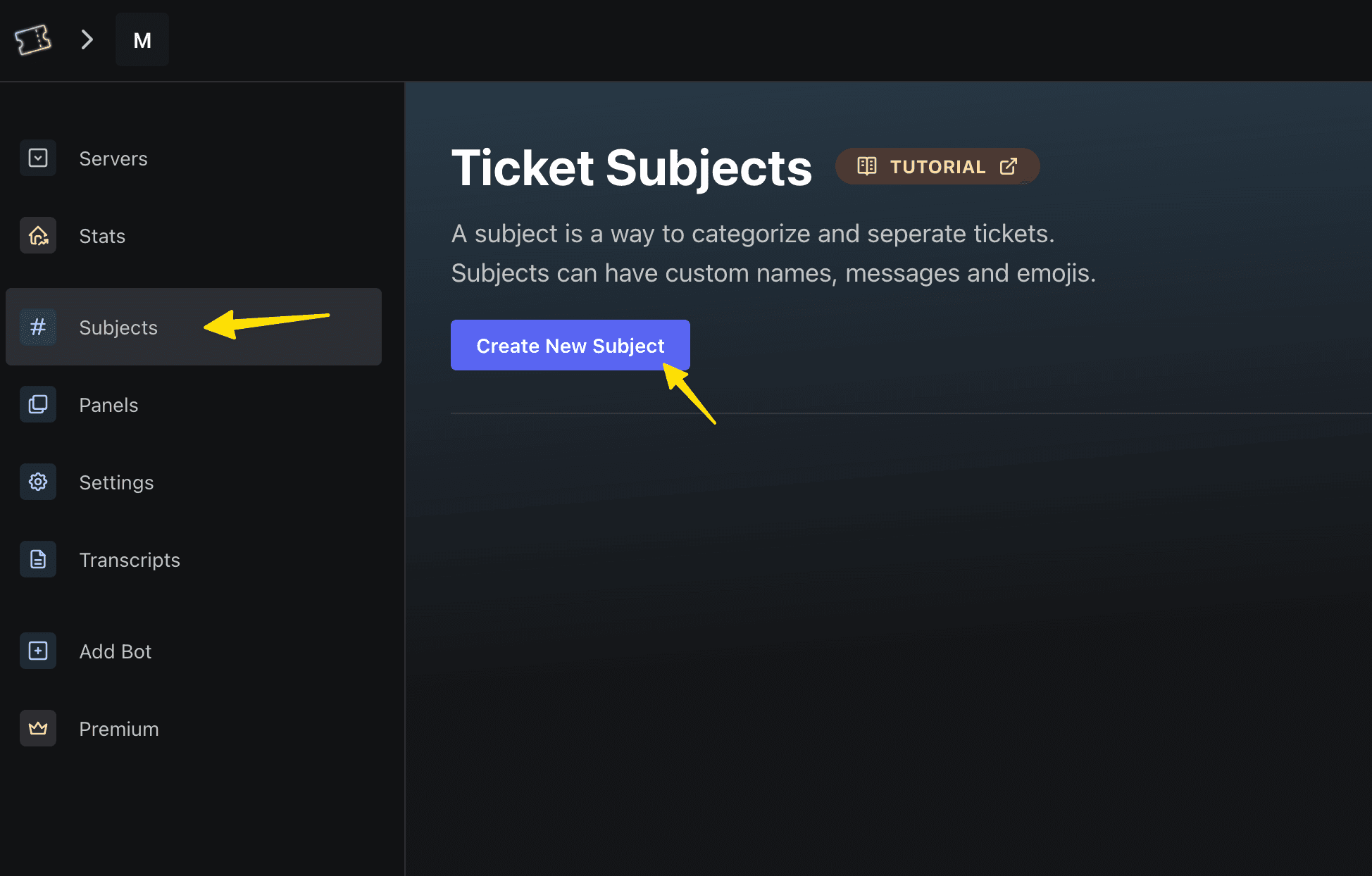Image resolution: width=1372 pixels, height=876 pixels.
Task: Go to the Stats page
Action: click(102, 236)
